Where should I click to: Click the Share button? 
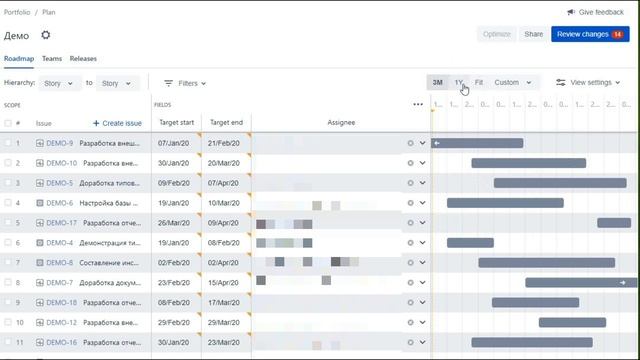point(533,34)
